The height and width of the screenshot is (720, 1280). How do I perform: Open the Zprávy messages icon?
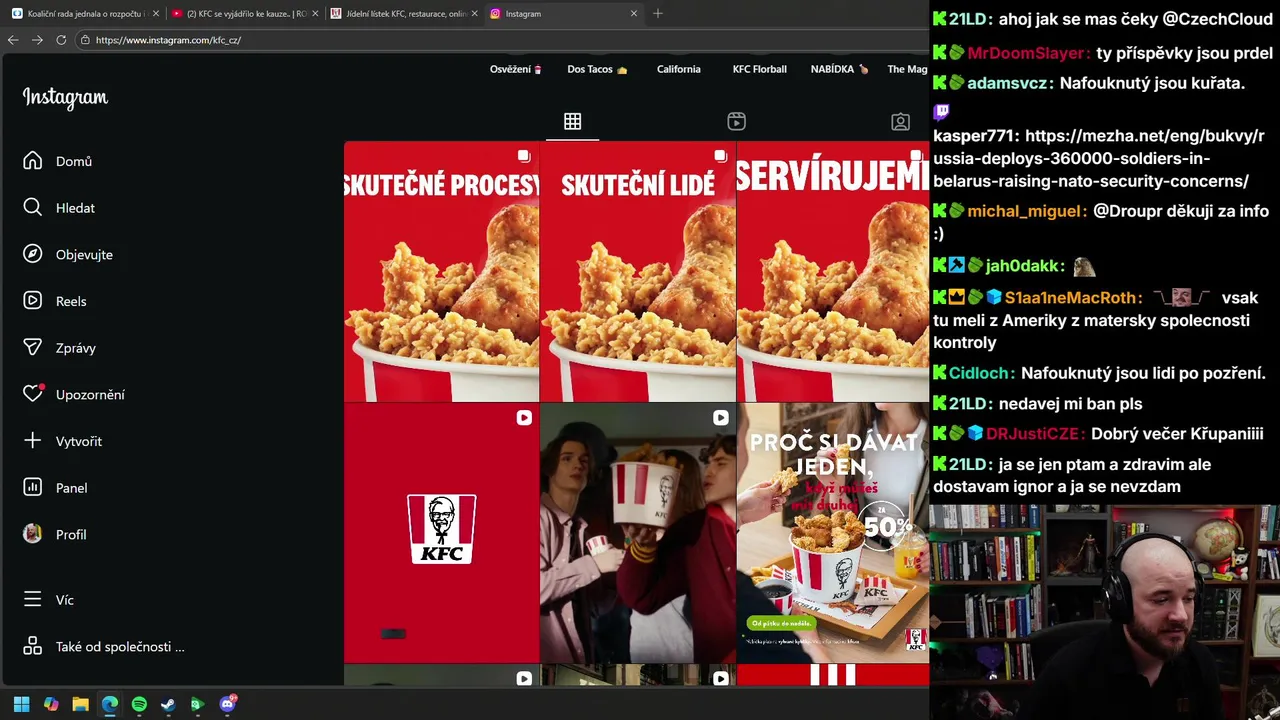coord(33,347)
